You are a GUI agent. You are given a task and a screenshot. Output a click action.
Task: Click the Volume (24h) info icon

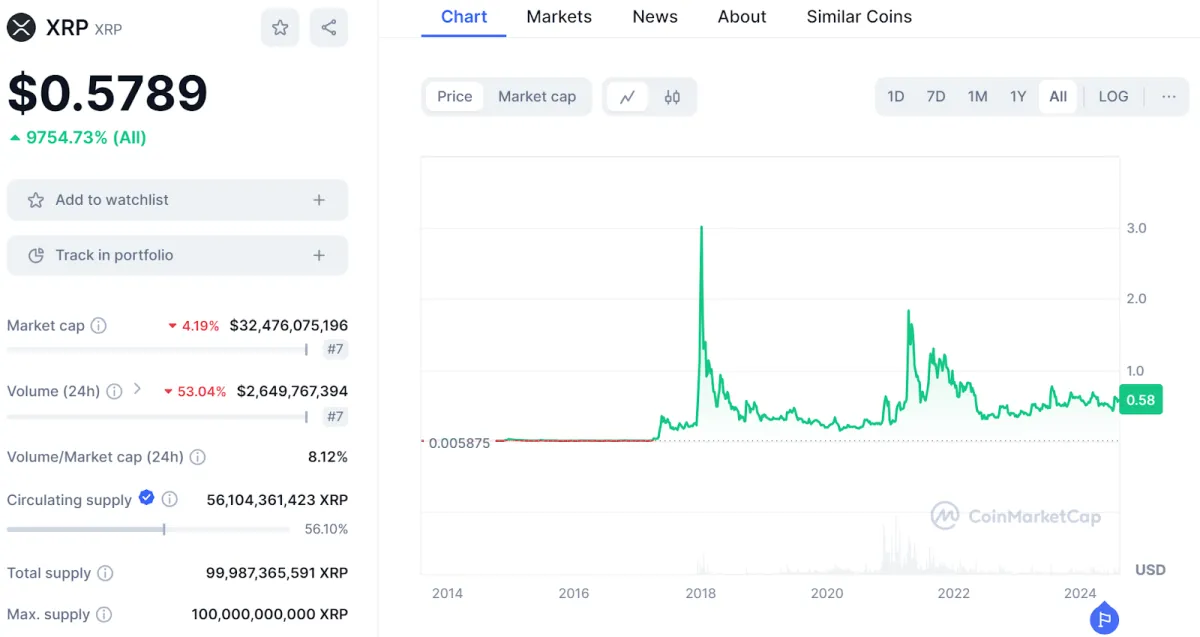(115, 391)
